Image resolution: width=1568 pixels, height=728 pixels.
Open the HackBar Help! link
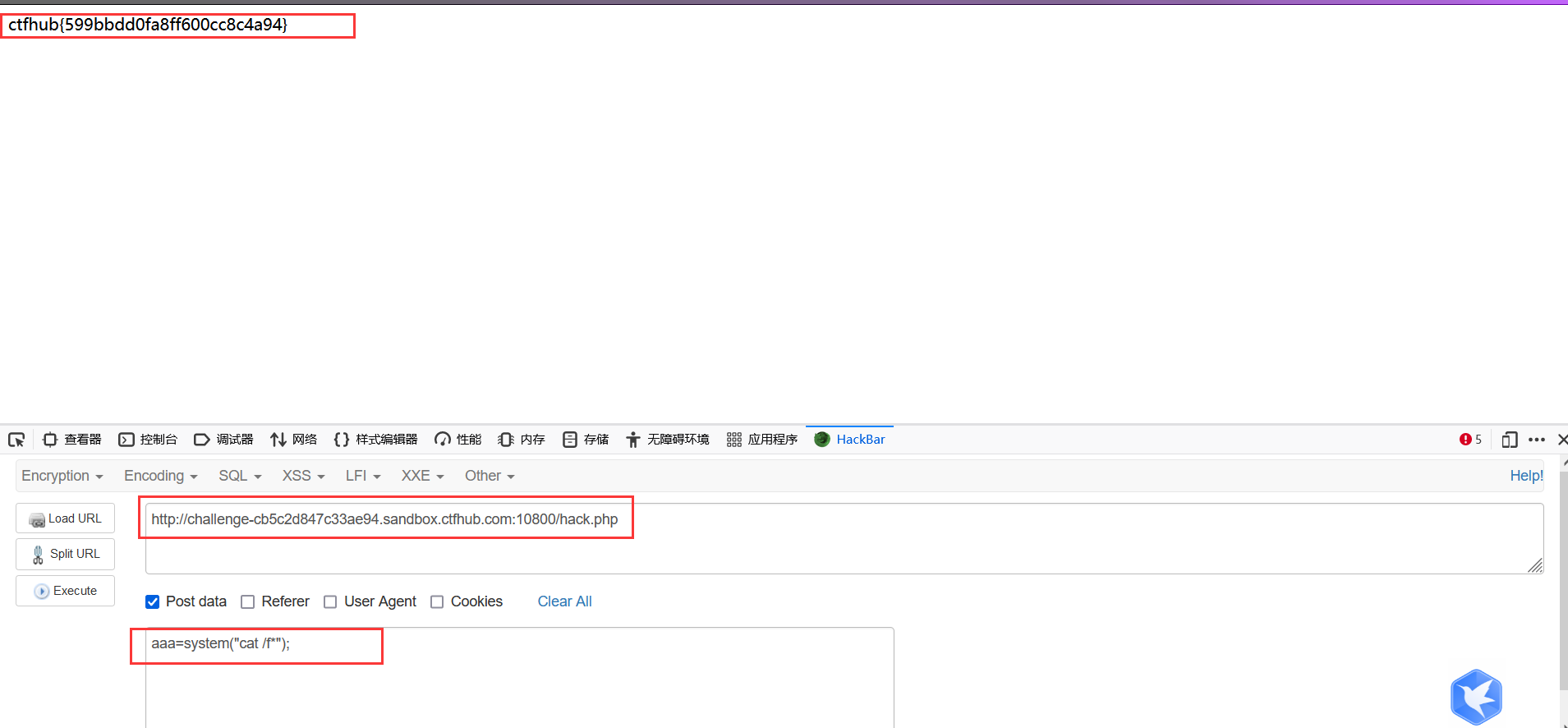(x=1526, y=476)
